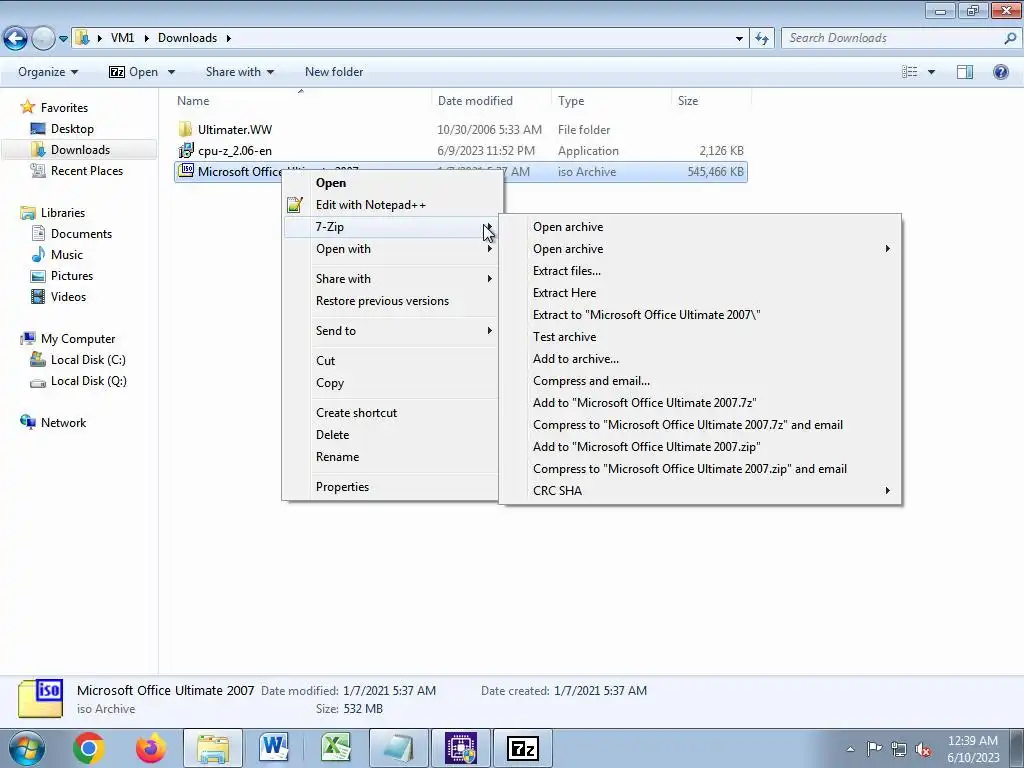1024x768 pixels.
Task: Choose Add to archive...
Action: click(x=576, y=359)
